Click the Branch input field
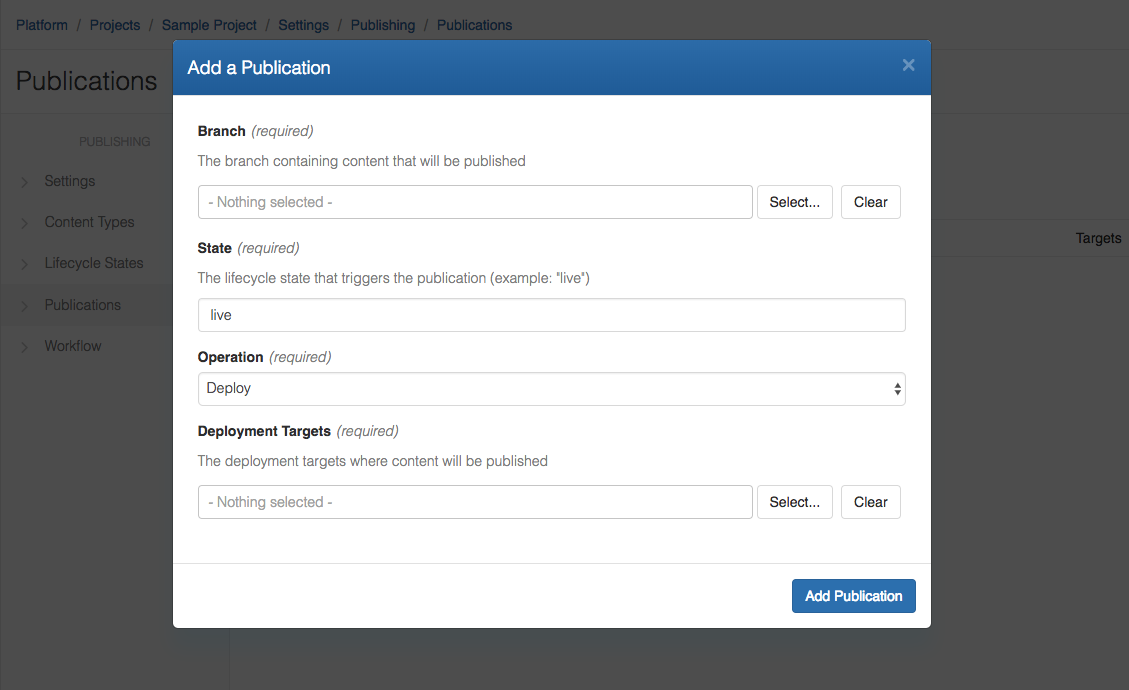Viewport: 1129px width, 690px height. (x=475, y=202)
